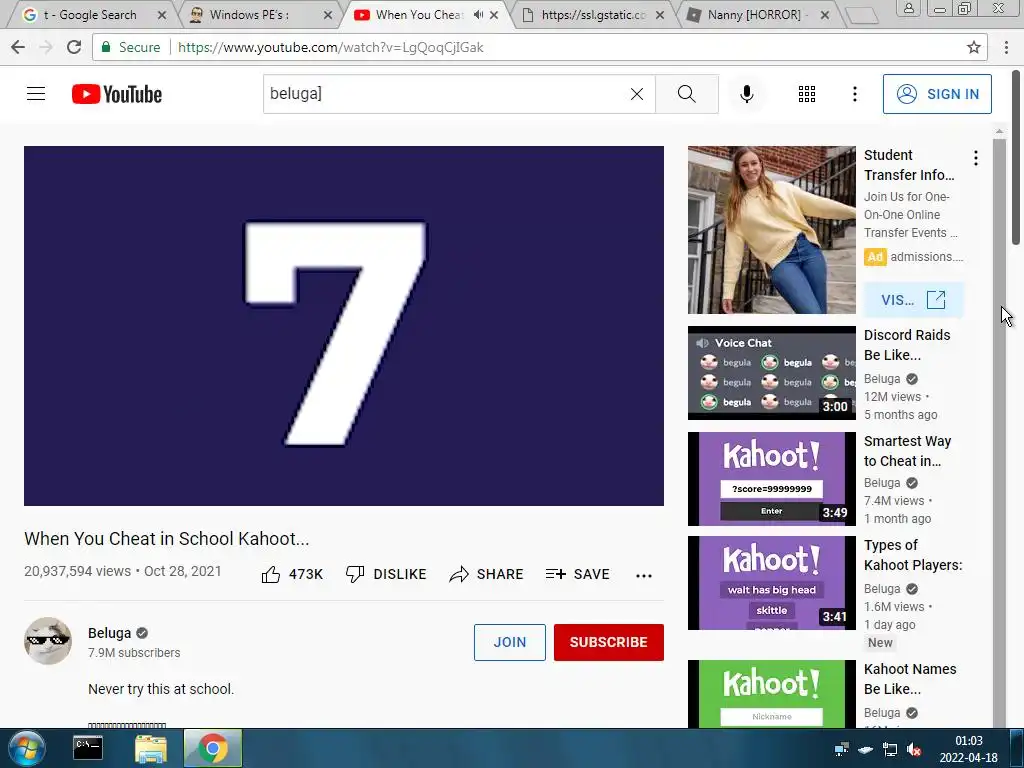
Task: Open the YouTube hamburger guide menu
Action: pyautogui.click(x=36, y=94)
